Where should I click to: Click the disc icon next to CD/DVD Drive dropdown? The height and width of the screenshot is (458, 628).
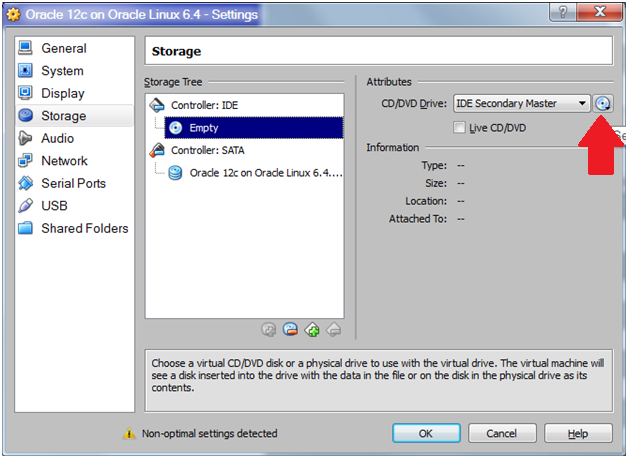click(602, 104)
